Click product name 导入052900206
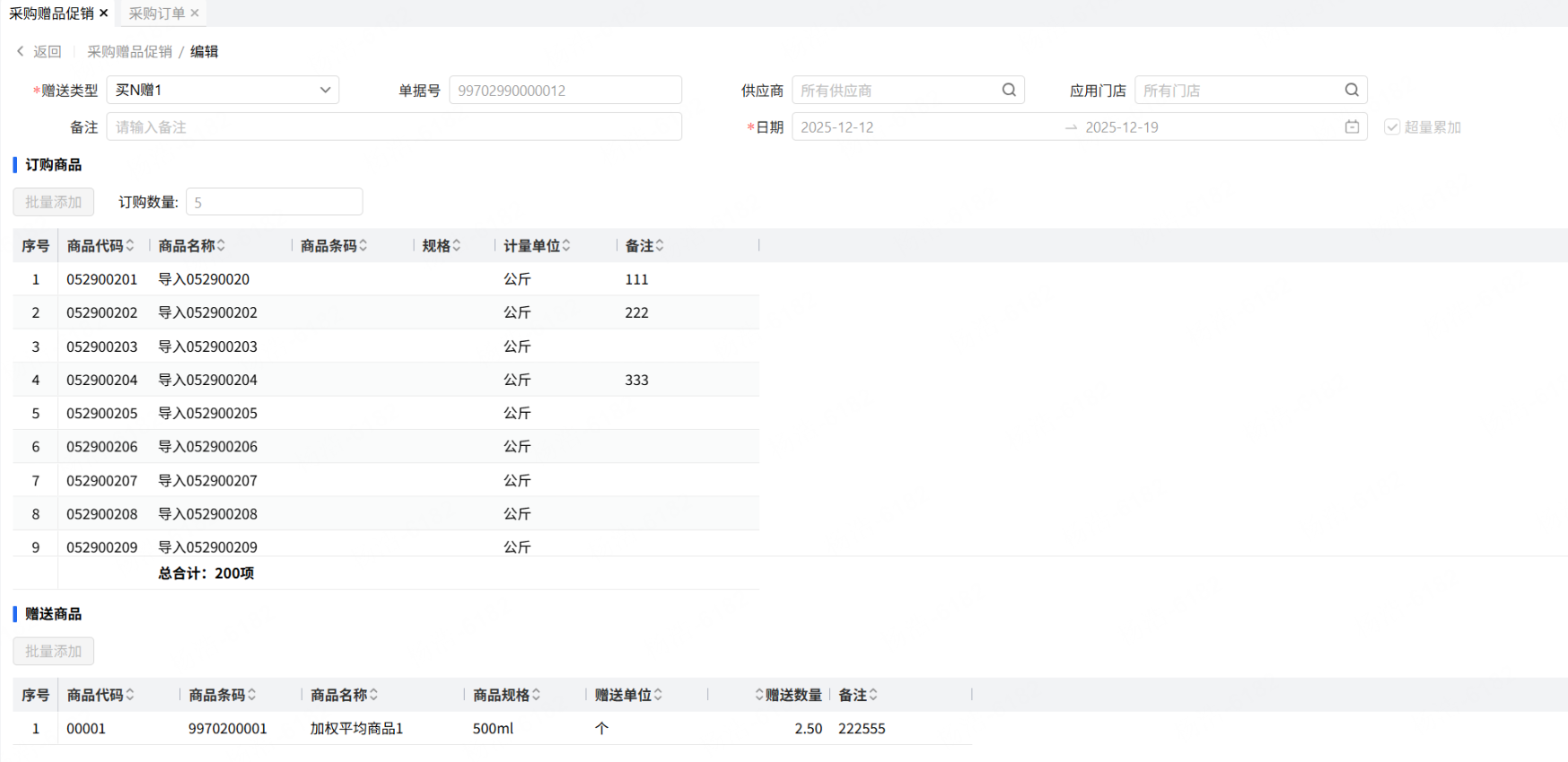Screen dimensions: 1568x762 pos(207,446)
